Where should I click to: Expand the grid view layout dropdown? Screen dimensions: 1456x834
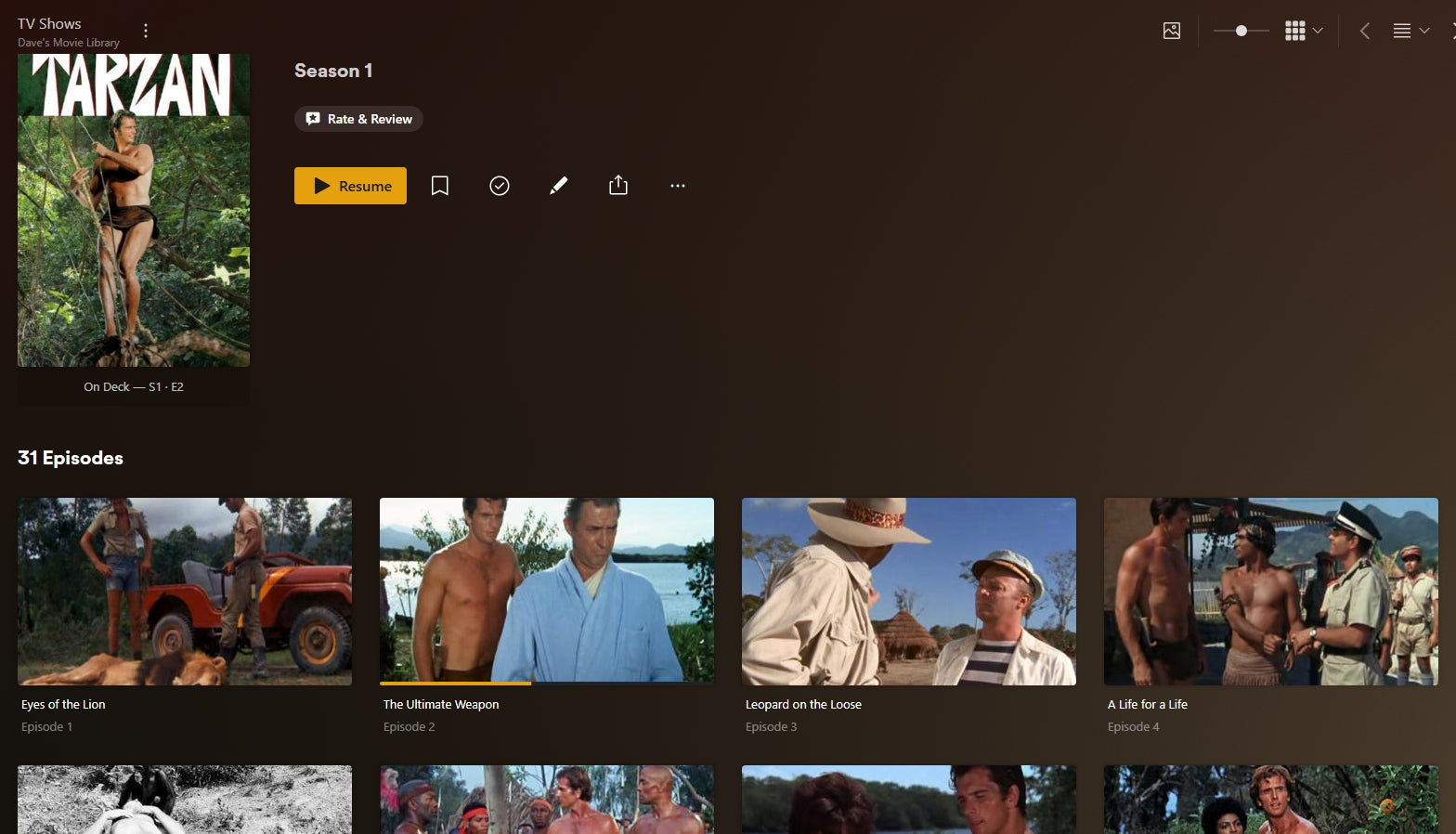(1304, 31)
